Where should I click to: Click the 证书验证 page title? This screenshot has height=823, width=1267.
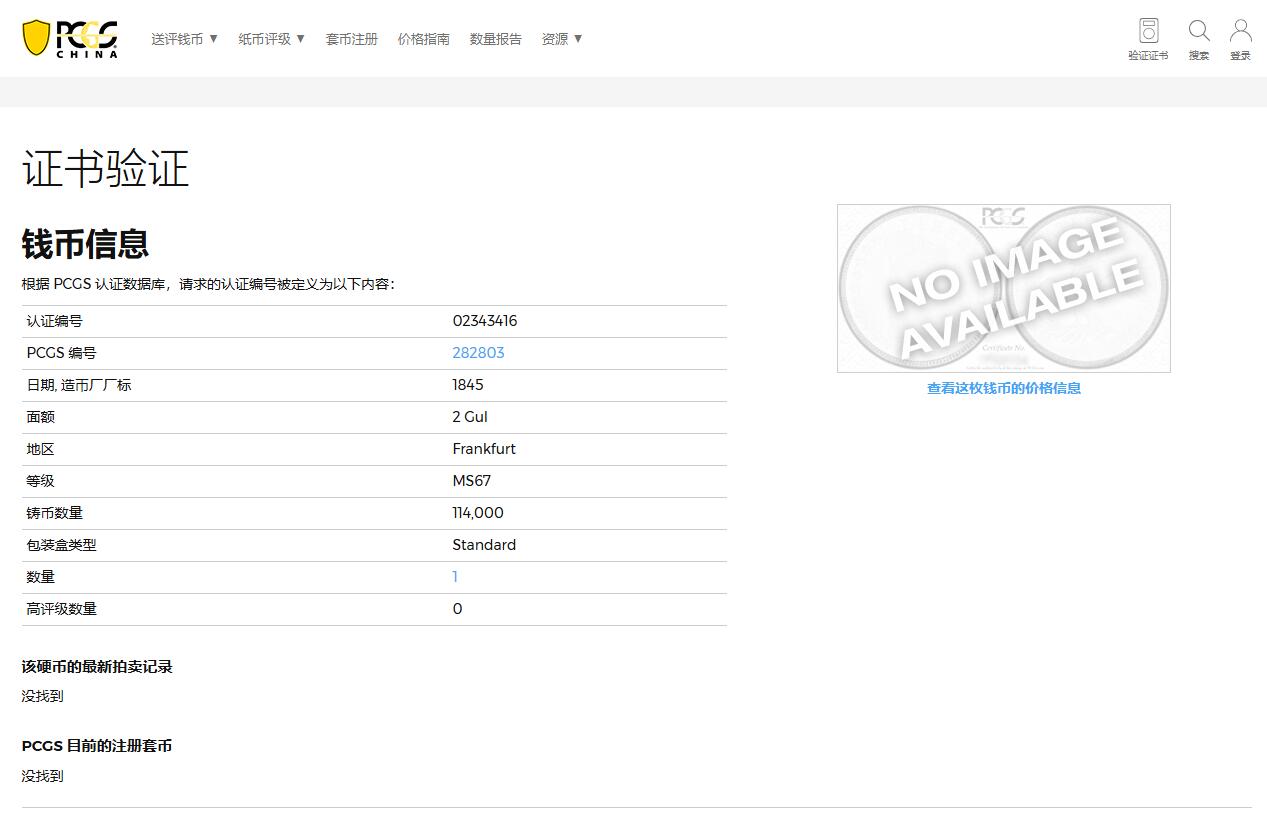106,168
